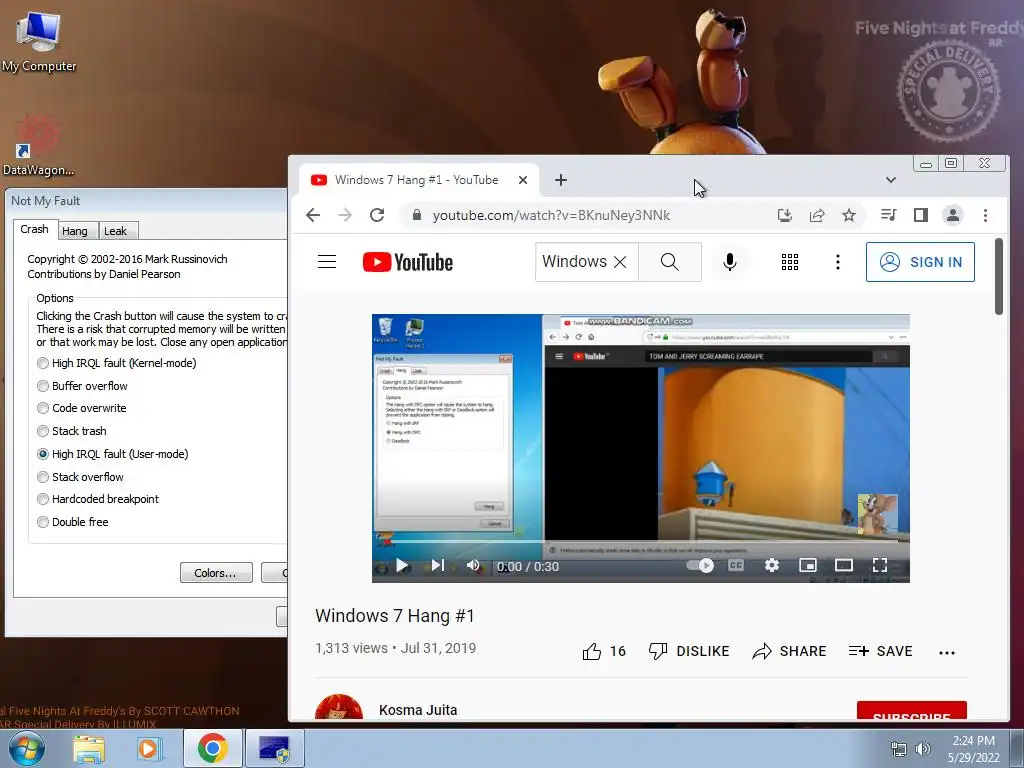1024x768 pixels.
Task: Click the YouTube search magnifier button
Action: [669, 262]
